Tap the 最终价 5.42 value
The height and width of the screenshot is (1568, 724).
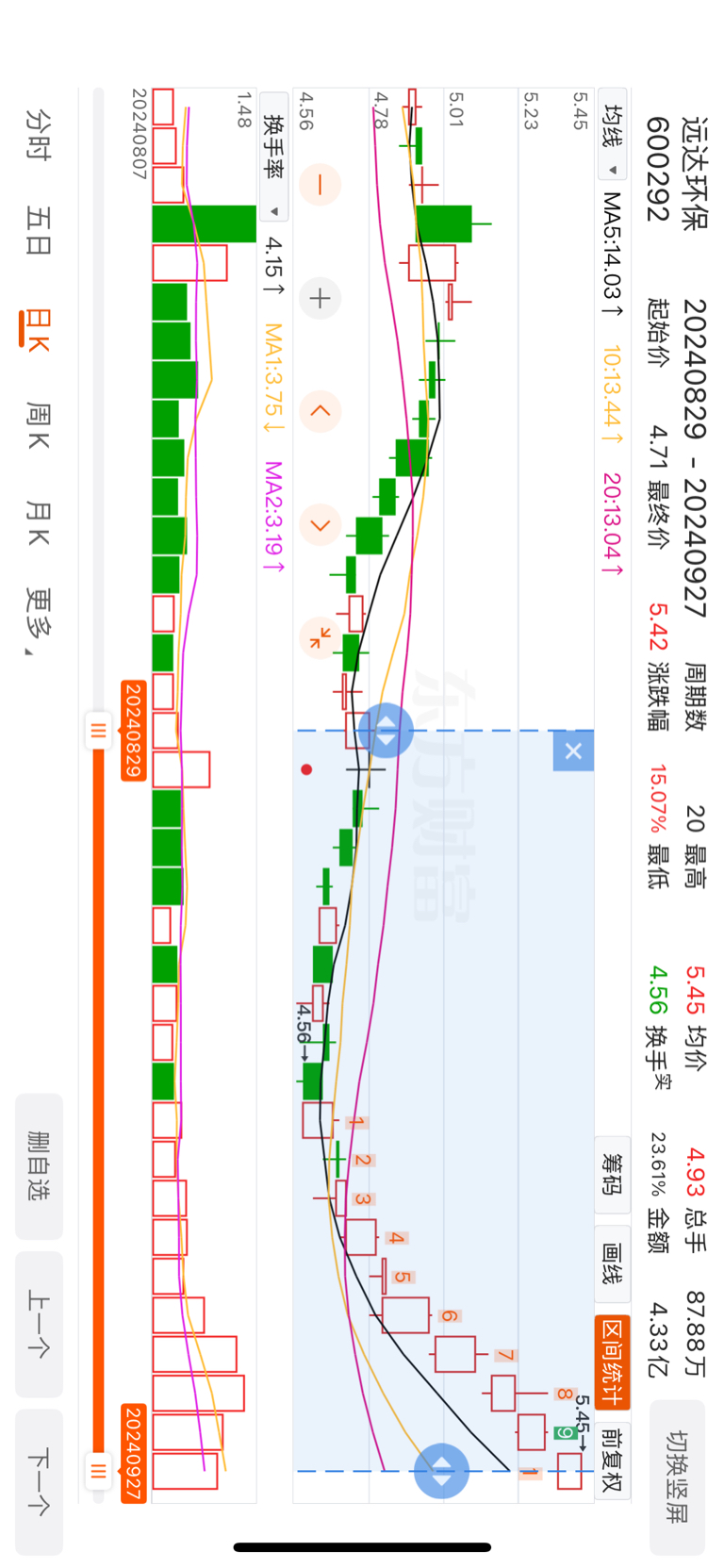point(657,628)
